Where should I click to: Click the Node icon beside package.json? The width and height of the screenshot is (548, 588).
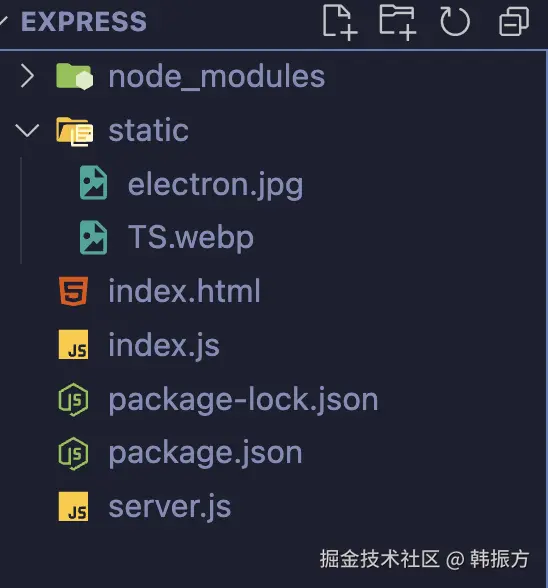(x=74, y=454)
